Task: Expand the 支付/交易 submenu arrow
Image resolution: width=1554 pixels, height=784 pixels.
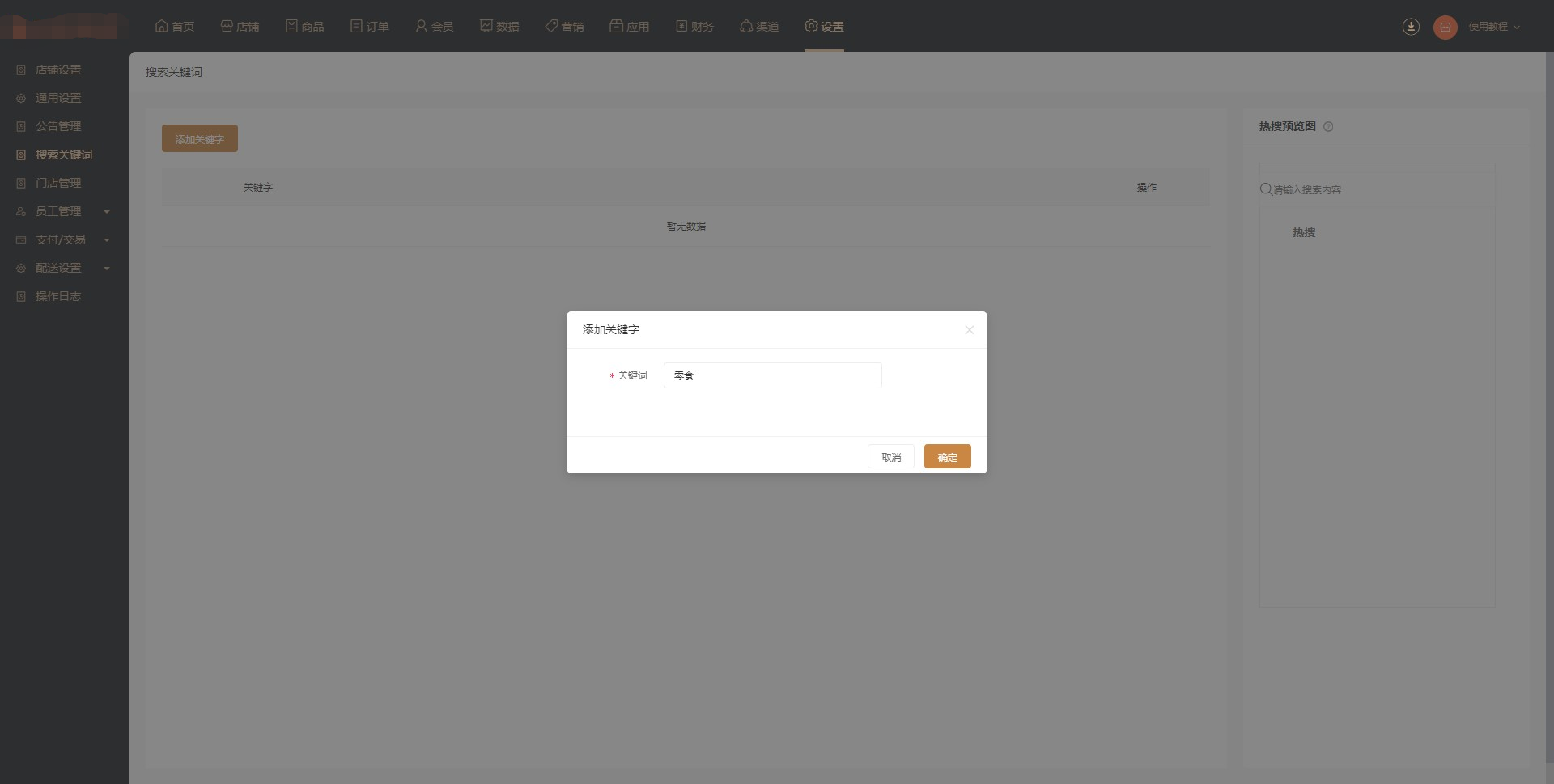Action: pyautogui.click(x=107, y=240)
